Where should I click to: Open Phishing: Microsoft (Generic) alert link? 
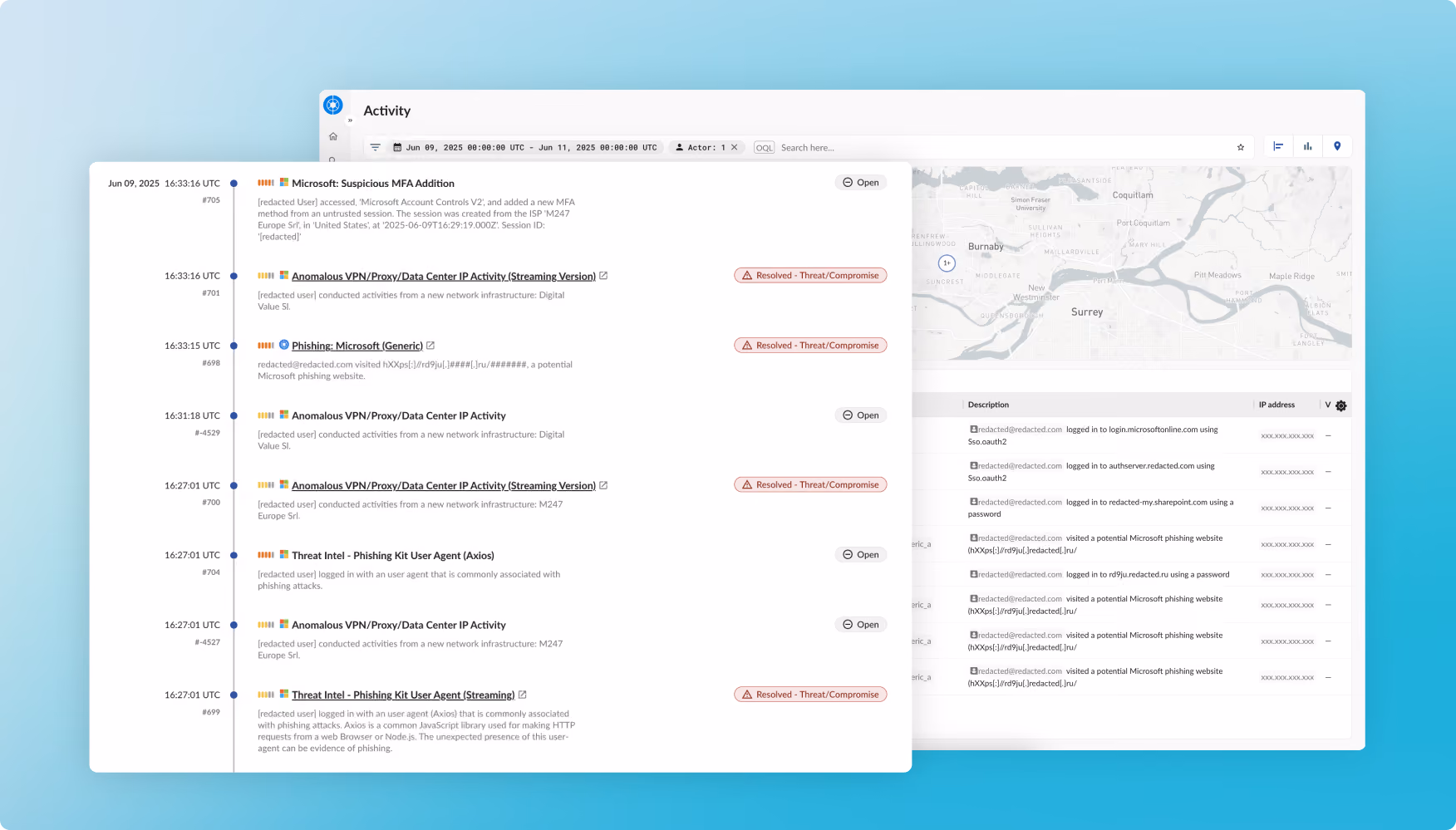click(357, 346)
